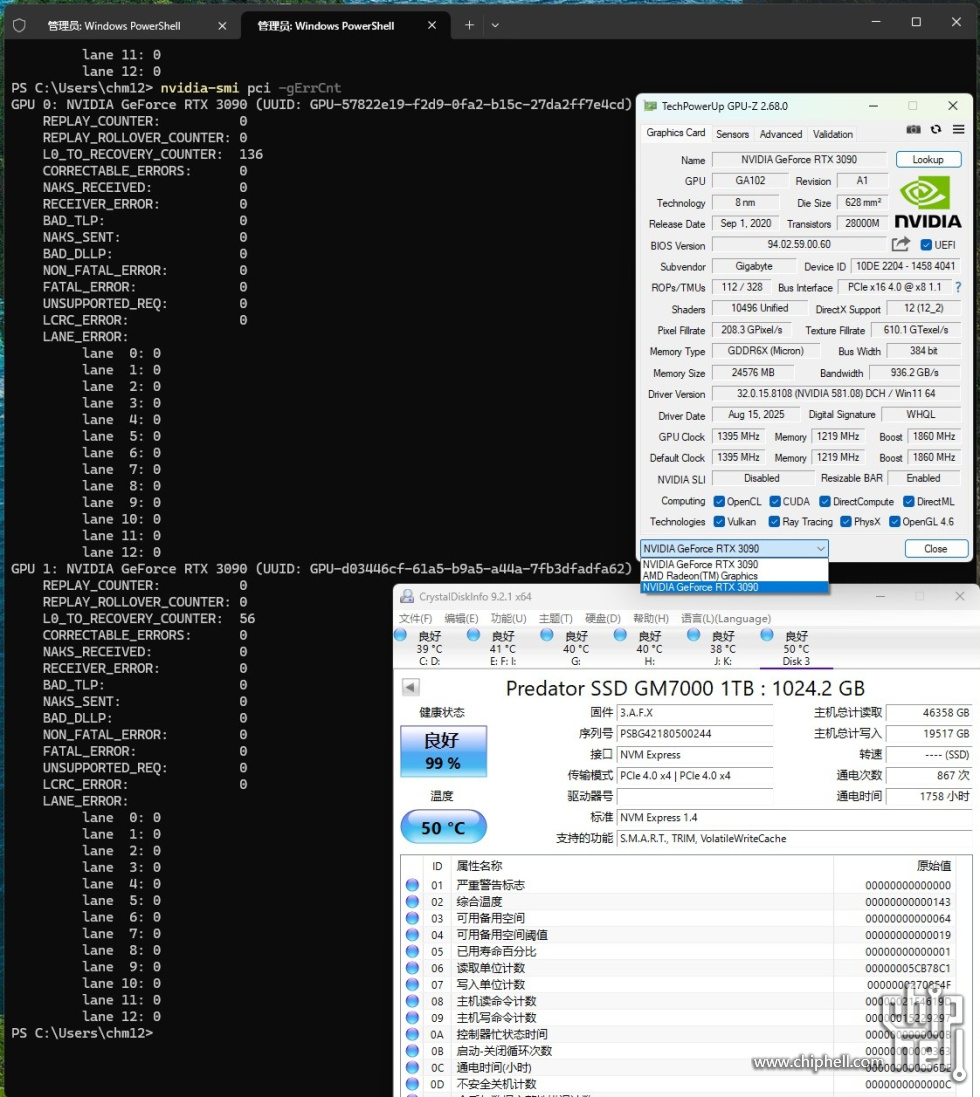Collapse the GPU selector combo box in GPU-Z

(x=734, y=548)
